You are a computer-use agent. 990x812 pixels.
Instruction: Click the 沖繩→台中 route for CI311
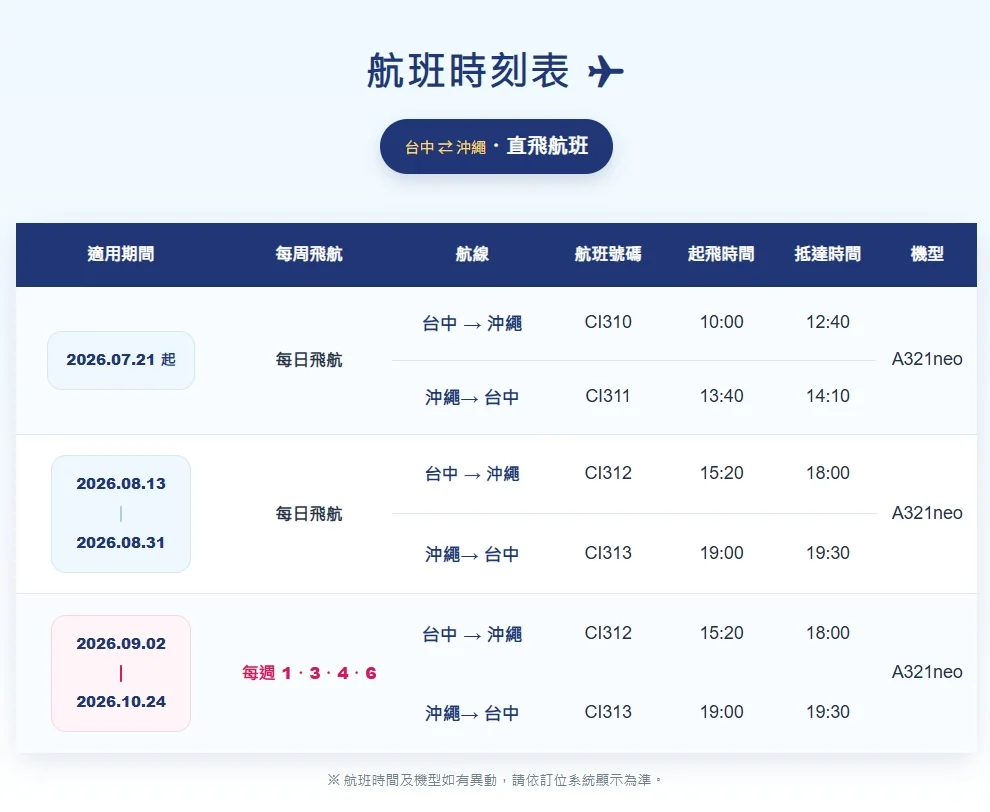point(472,397)
